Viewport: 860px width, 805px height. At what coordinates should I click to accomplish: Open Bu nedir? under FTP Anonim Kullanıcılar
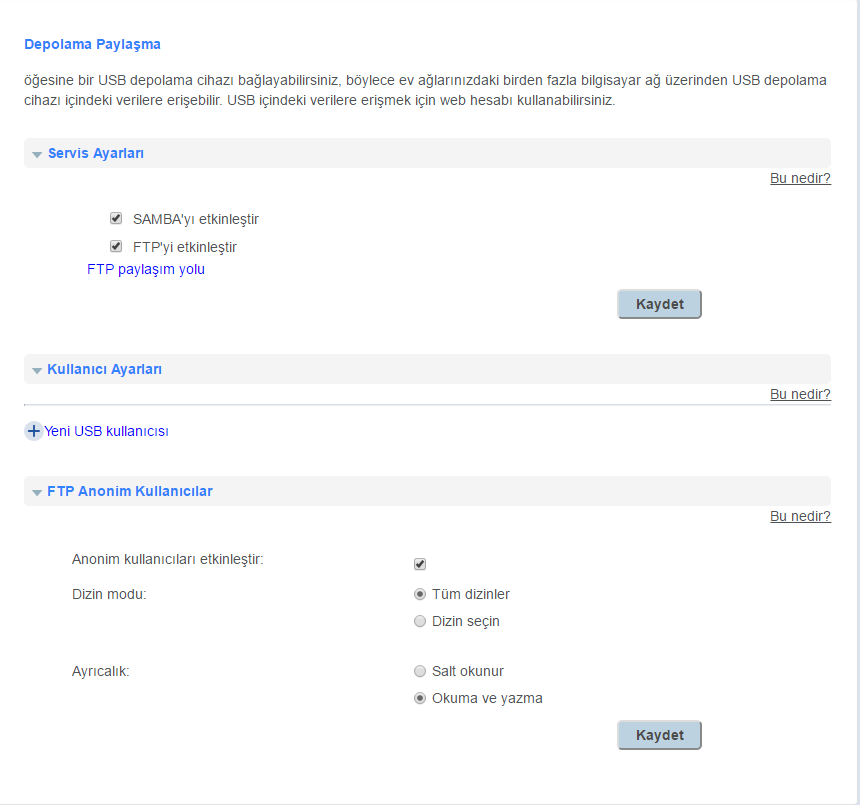pos(800,516)
